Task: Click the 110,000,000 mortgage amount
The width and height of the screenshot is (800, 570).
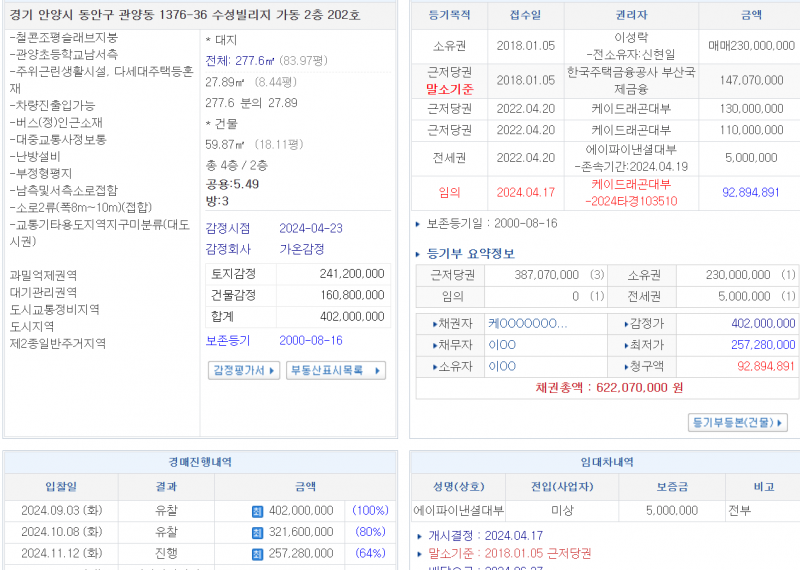Action: (751, 131)
